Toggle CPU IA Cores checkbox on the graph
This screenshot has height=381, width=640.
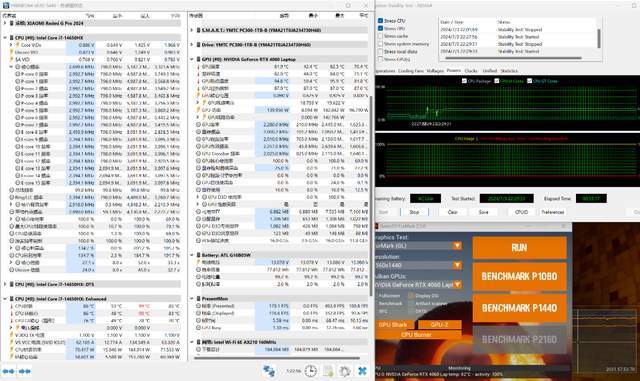click(x=497, y=81)
